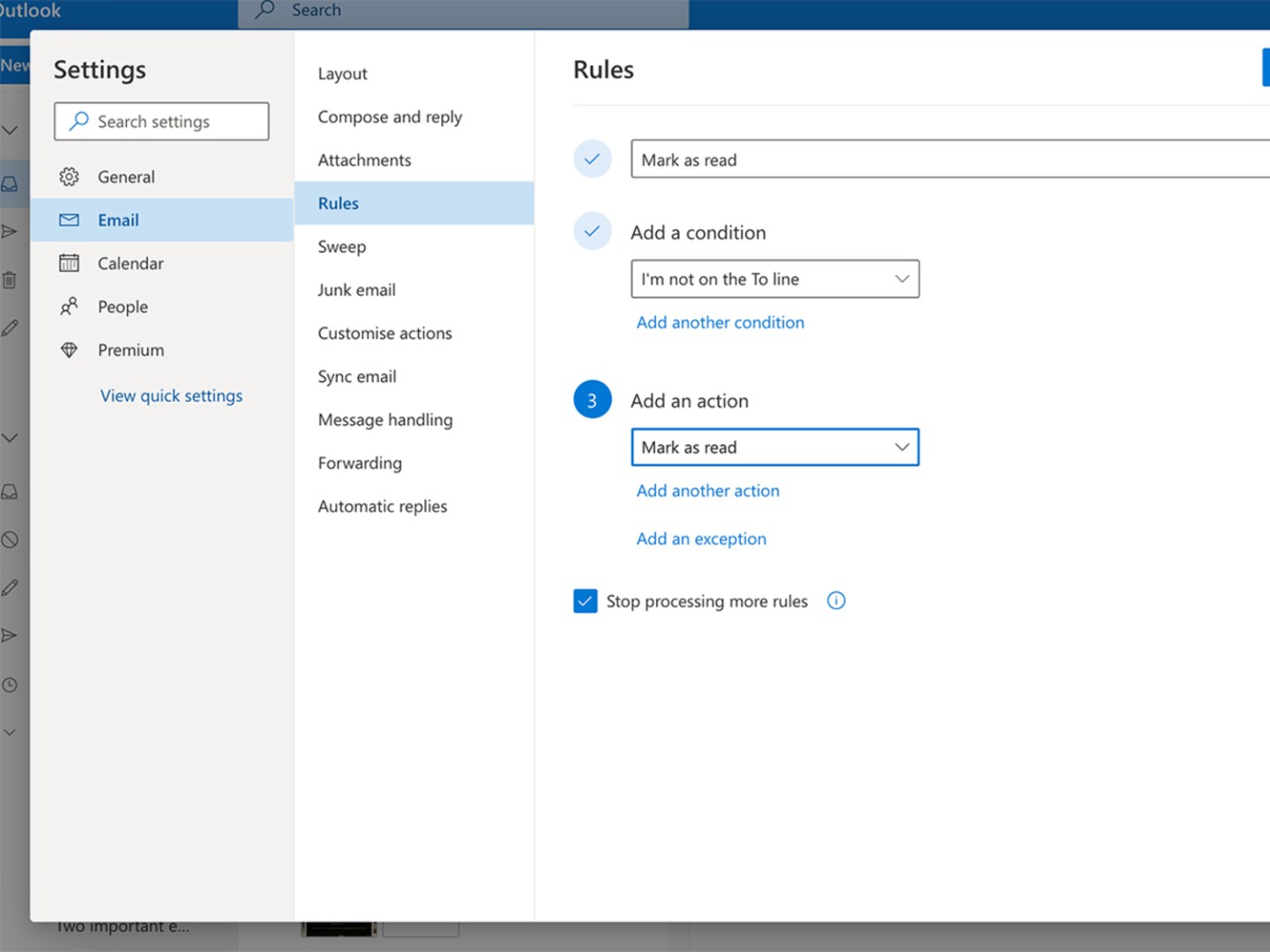Select the Drafts pencil icon
1270x952 pixels.
pyautogui.click(x=10, y=327)
